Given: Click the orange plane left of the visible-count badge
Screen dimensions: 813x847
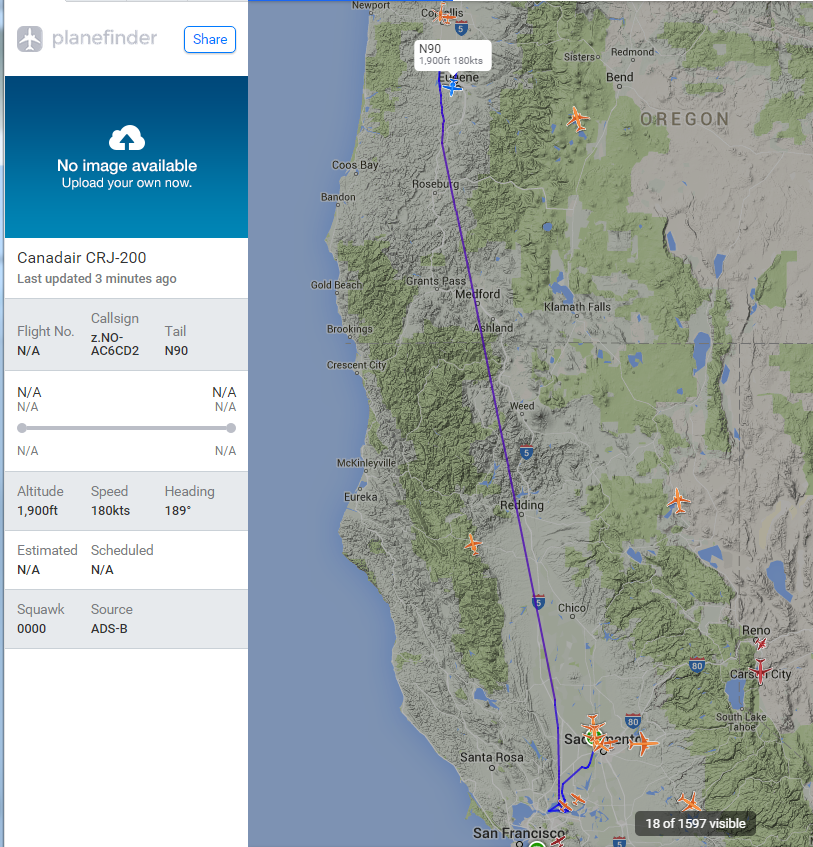Looking at the screenshot, I should 689,802.
